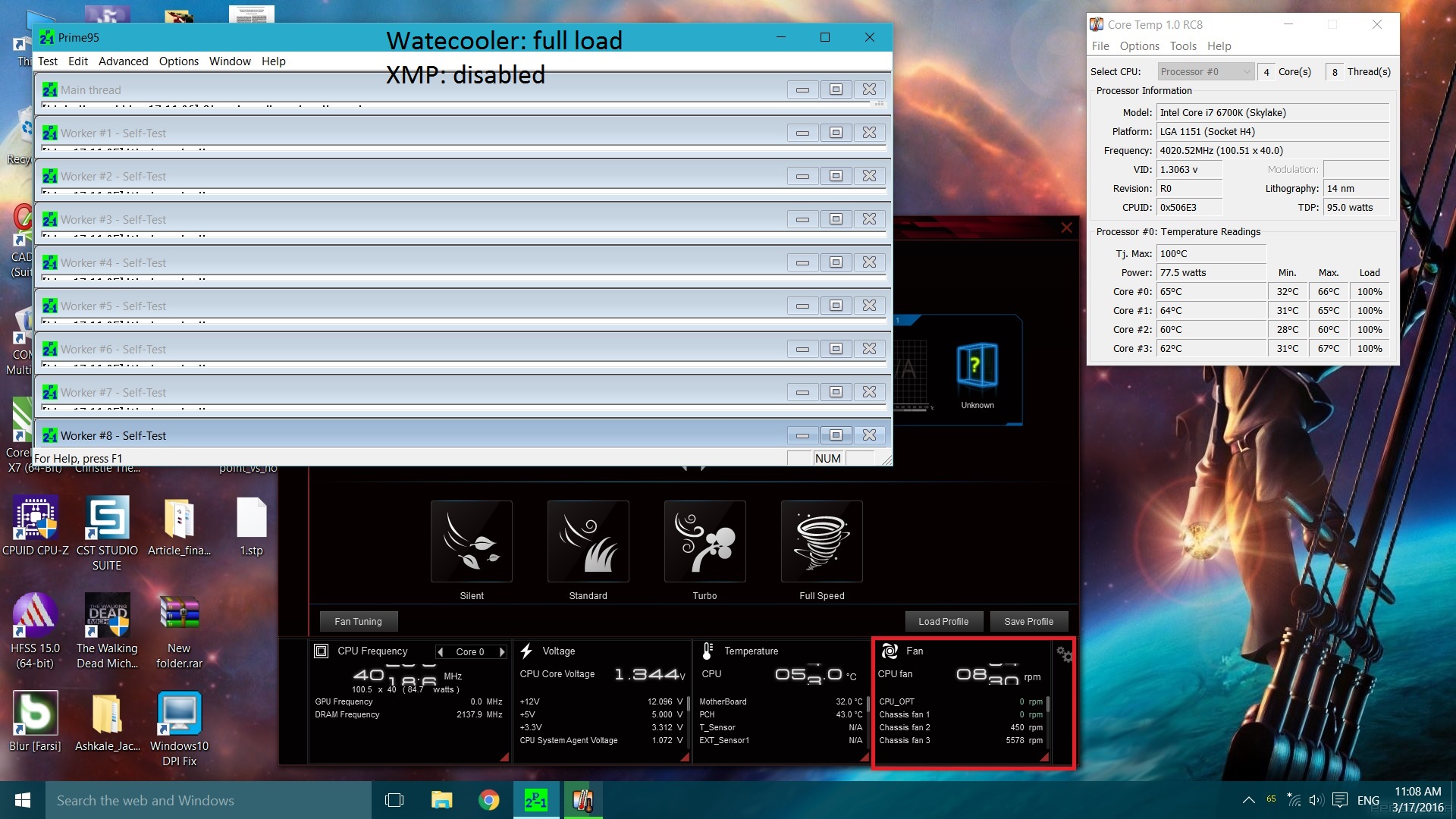
Task: Open fan panel settings gear icon
Action: click(1065, 654)
